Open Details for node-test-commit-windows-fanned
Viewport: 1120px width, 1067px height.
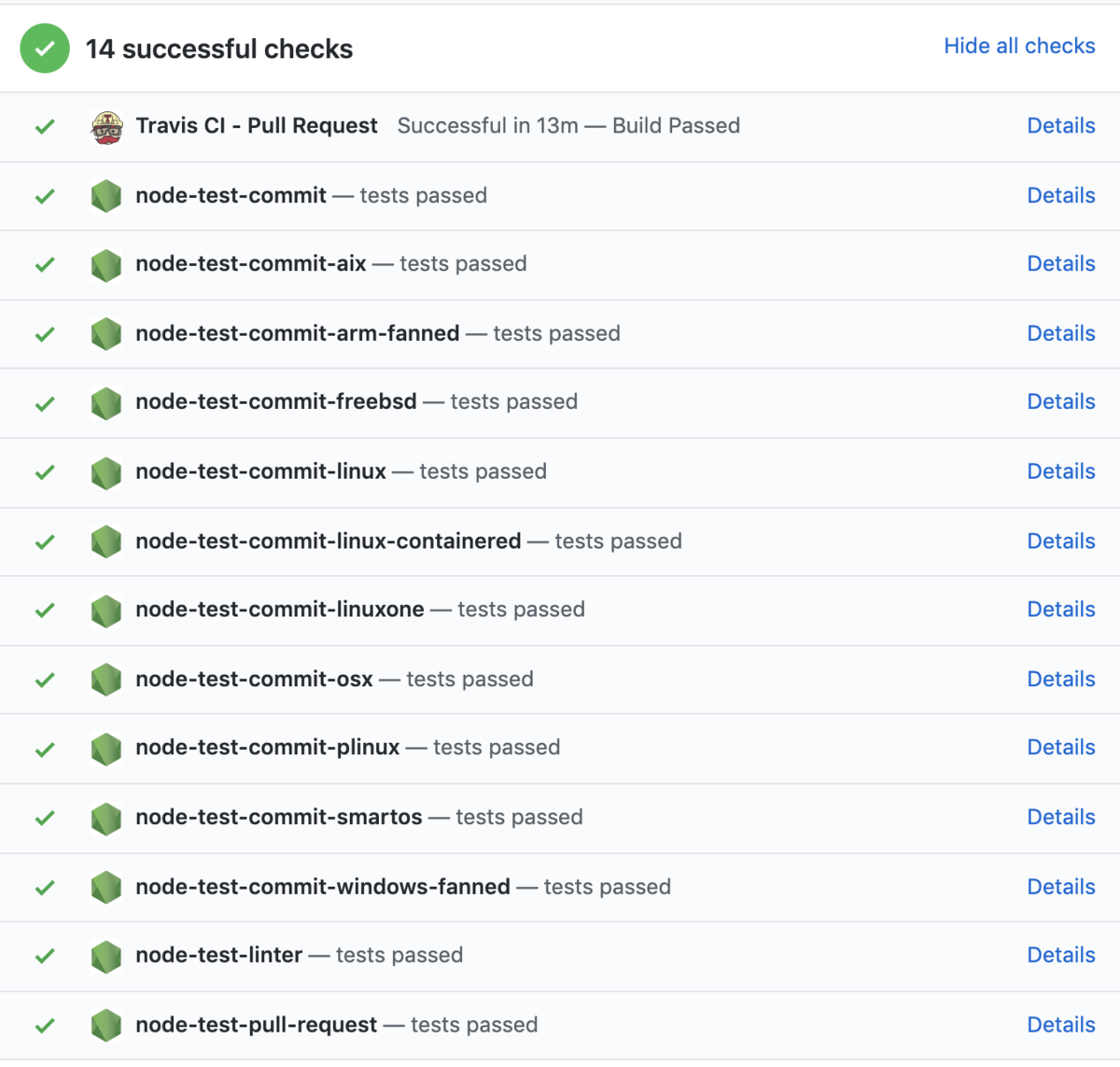(x=1060, y=887)
